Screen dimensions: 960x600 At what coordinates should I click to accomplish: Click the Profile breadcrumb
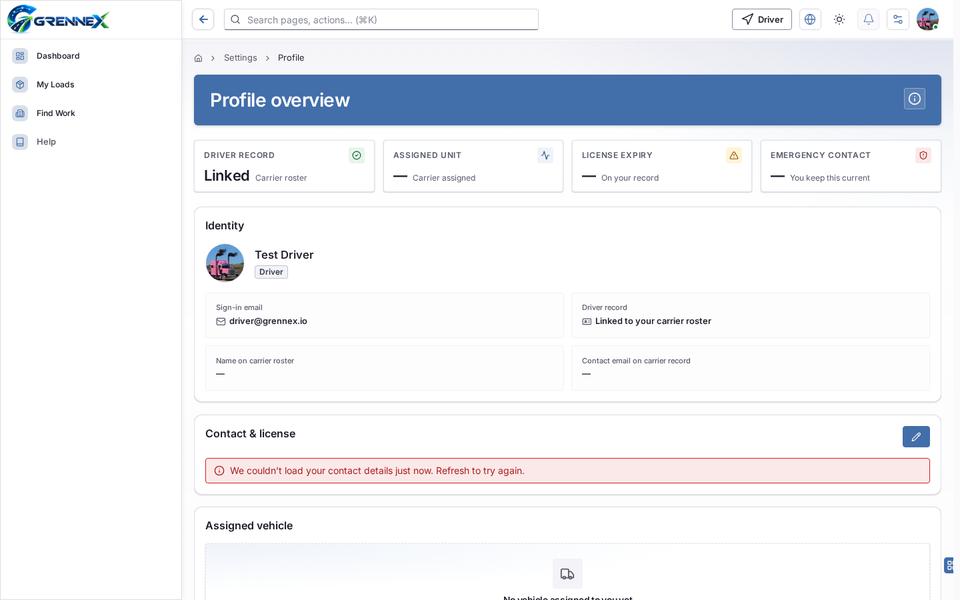(291, 58)
